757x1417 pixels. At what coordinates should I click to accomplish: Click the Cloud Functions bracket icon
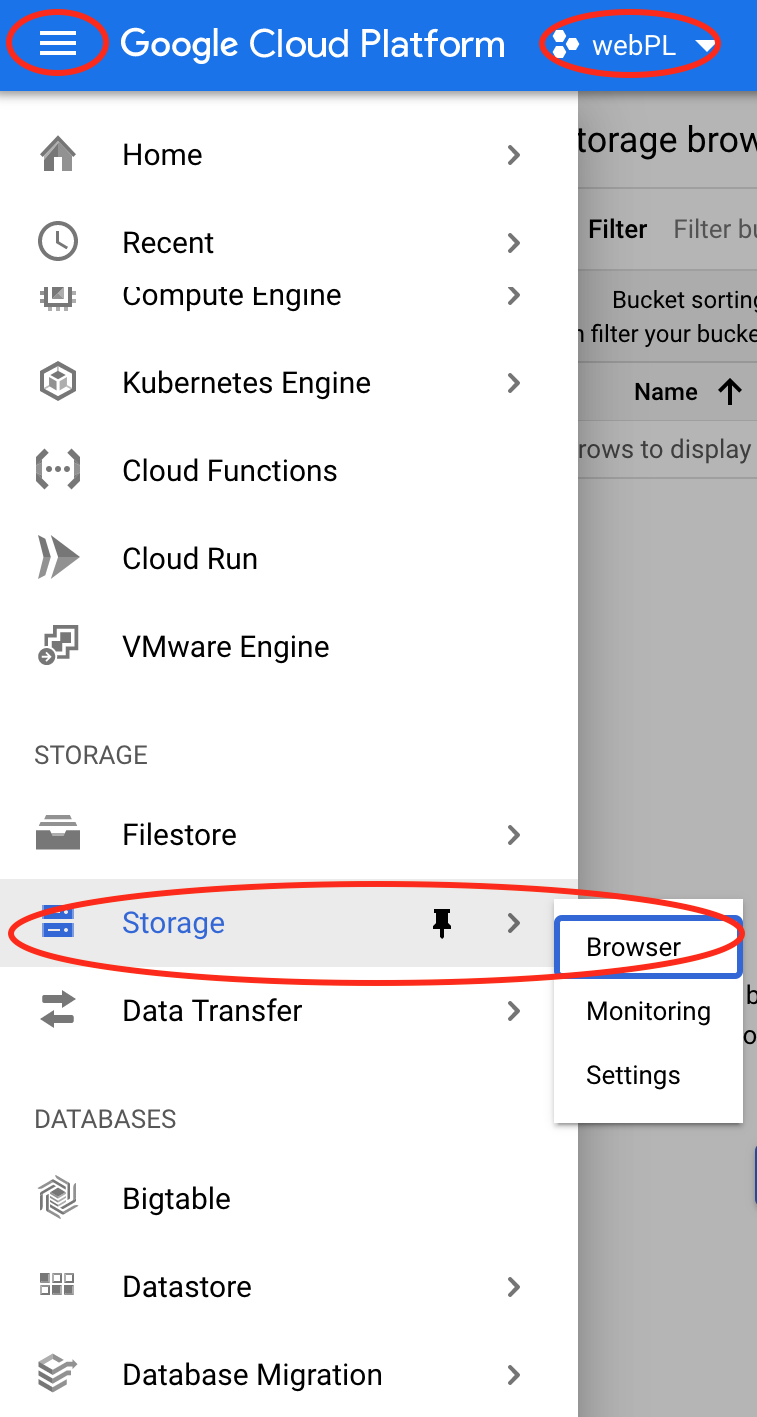pyautogui.click(x=58, y=470)
